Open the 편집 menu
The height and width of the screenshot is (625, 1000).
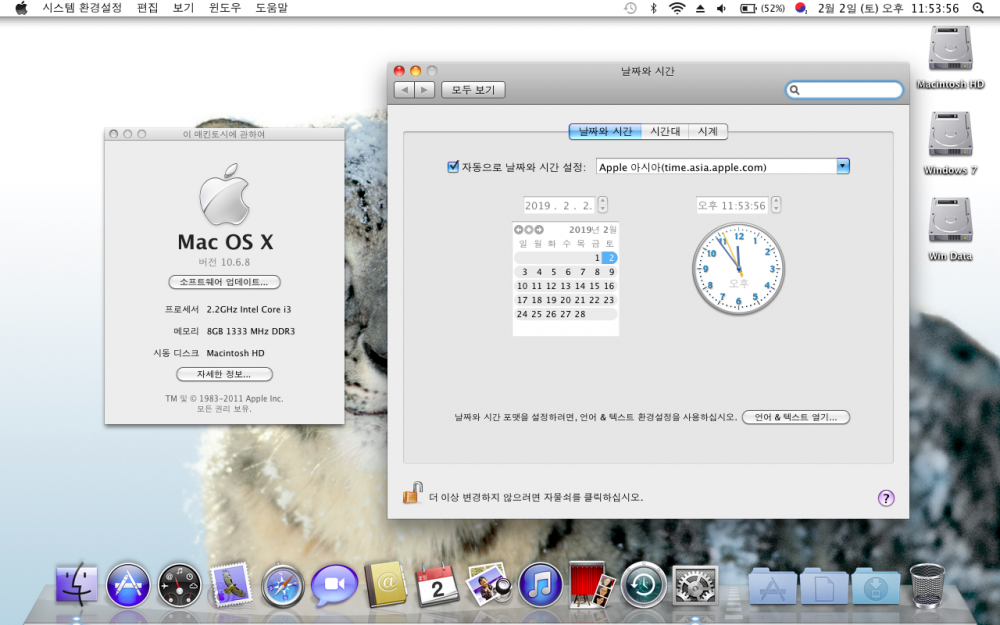click(147, 8)
